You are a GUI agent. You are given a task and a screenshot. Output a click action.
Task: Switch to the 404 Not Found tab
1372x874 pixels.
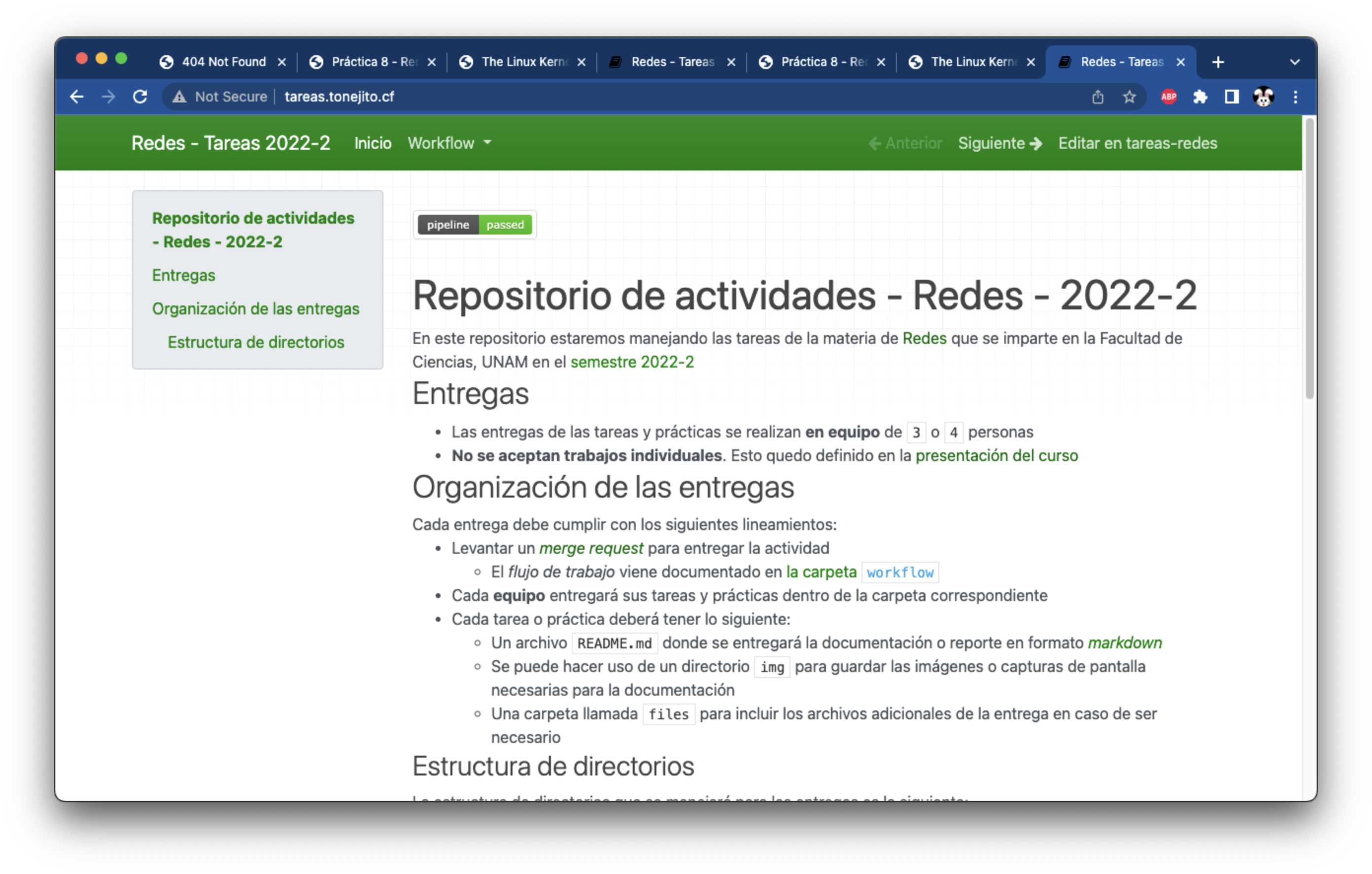pyautogui.click(x=223, y=62)
